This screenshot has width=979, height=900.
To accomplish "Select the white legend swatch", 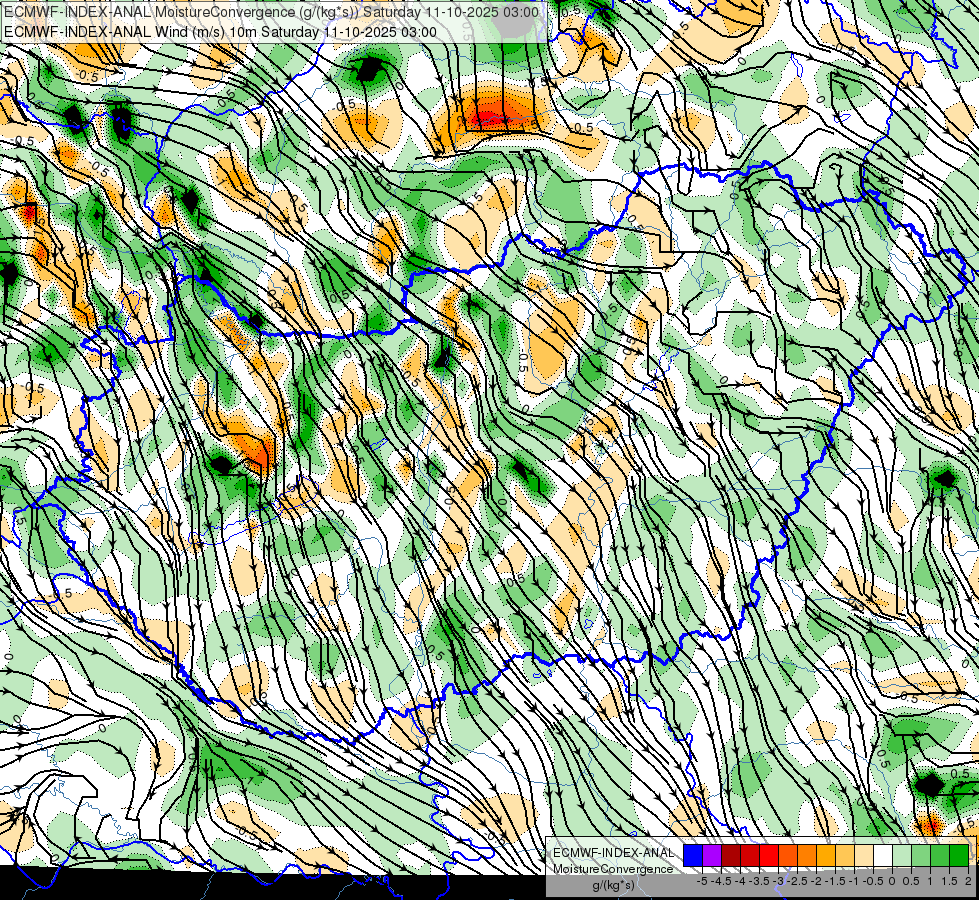I will tap(883, 855).
